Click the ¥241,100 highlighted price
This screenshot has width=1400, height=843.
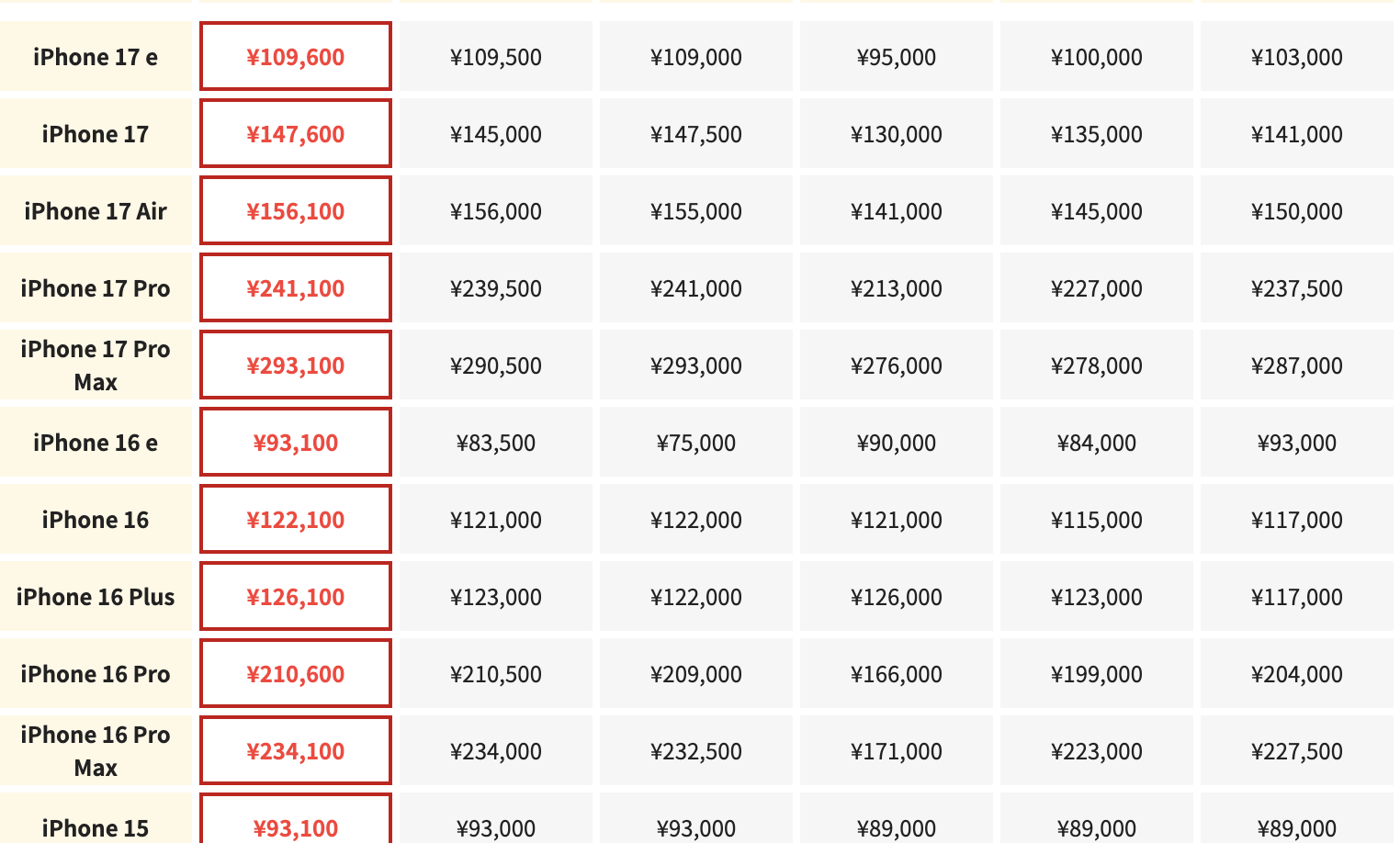click(x=296, y=288)
